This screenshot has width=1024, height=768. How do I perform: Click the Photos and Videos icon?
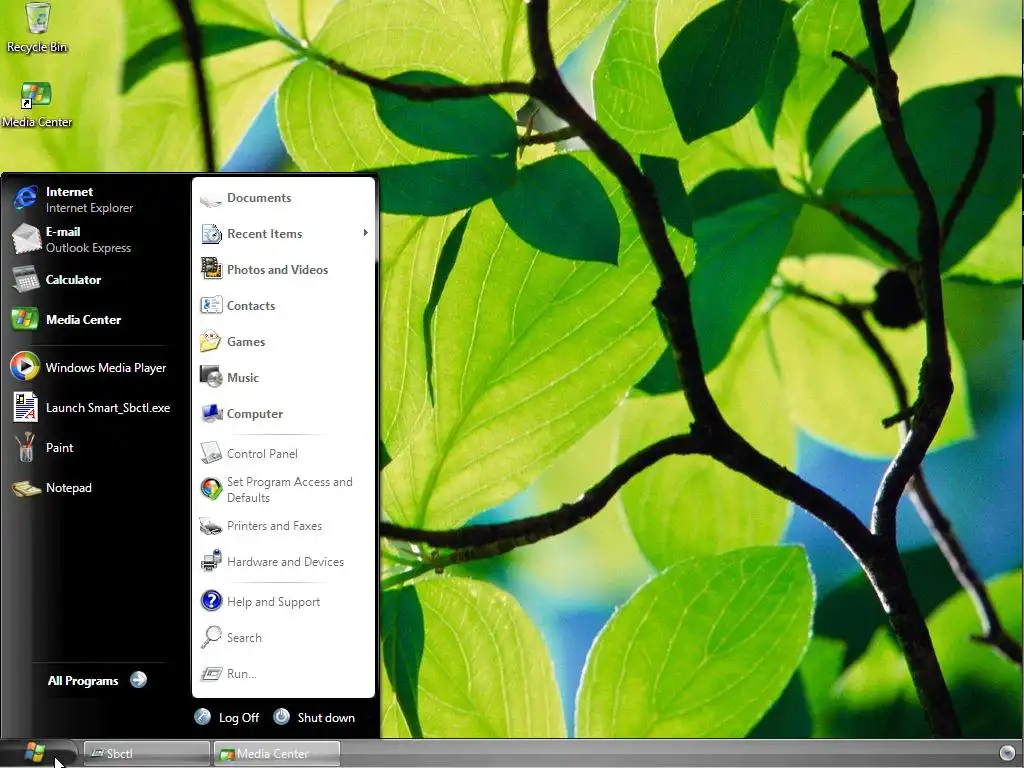[x=211, y=269]
